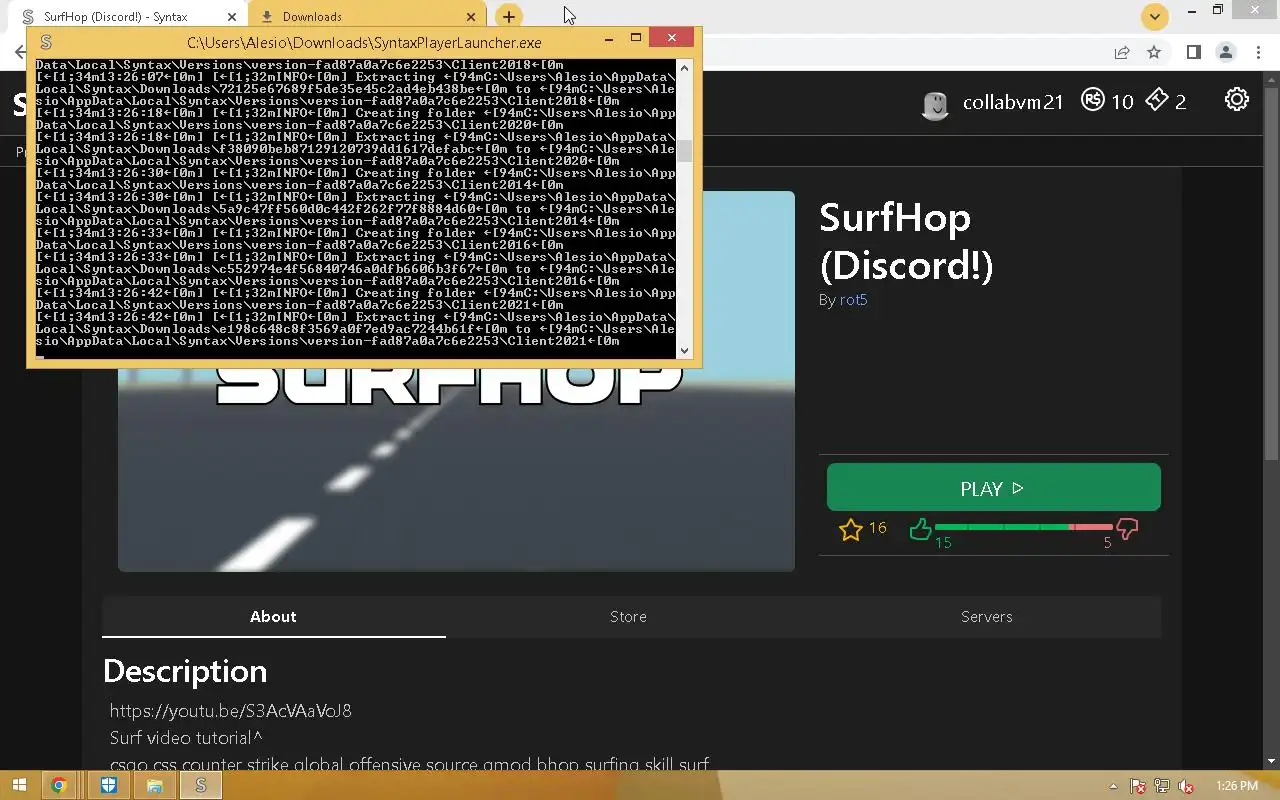Open Chrome from the taskbar

tap(59, 786)
